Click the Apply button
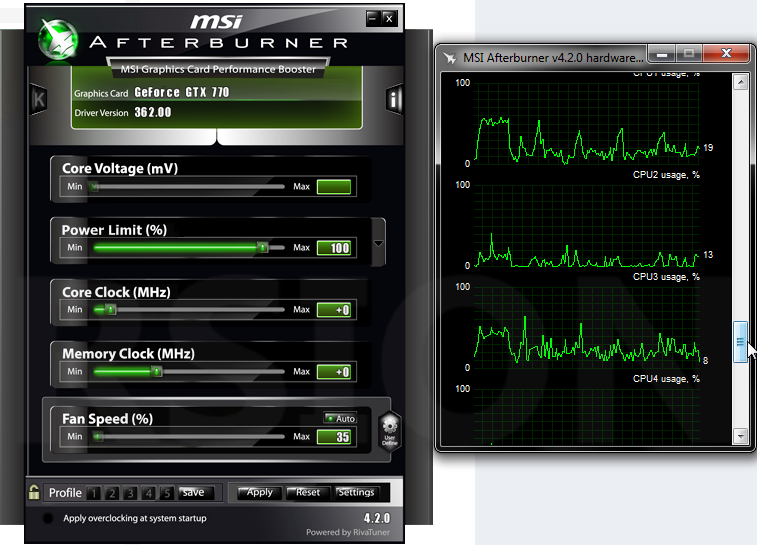The width and height of the screenshot is (757, 545). [258, 492]
